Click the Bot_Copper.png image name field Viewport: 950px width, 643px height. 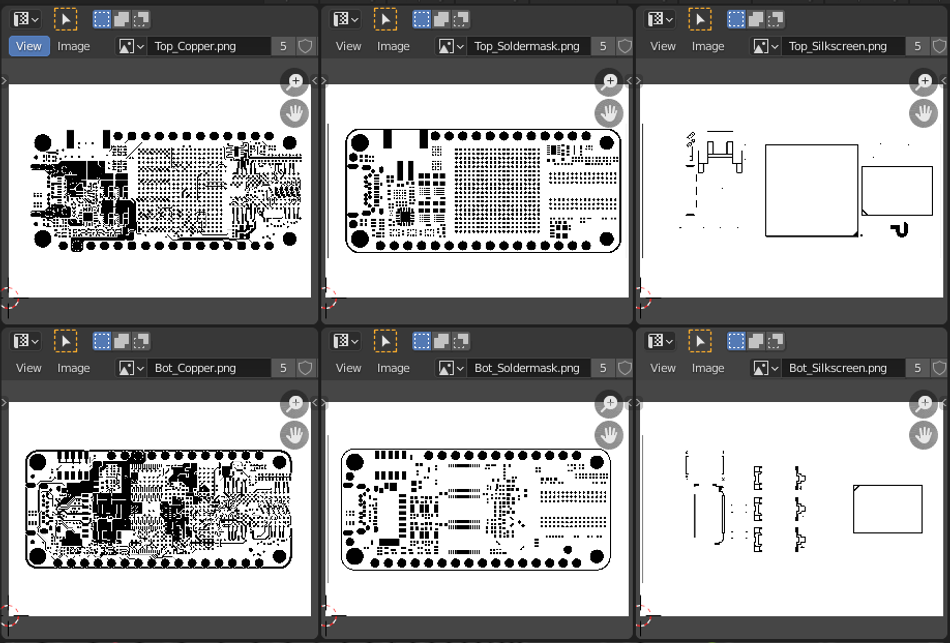[x=208, y=368]
